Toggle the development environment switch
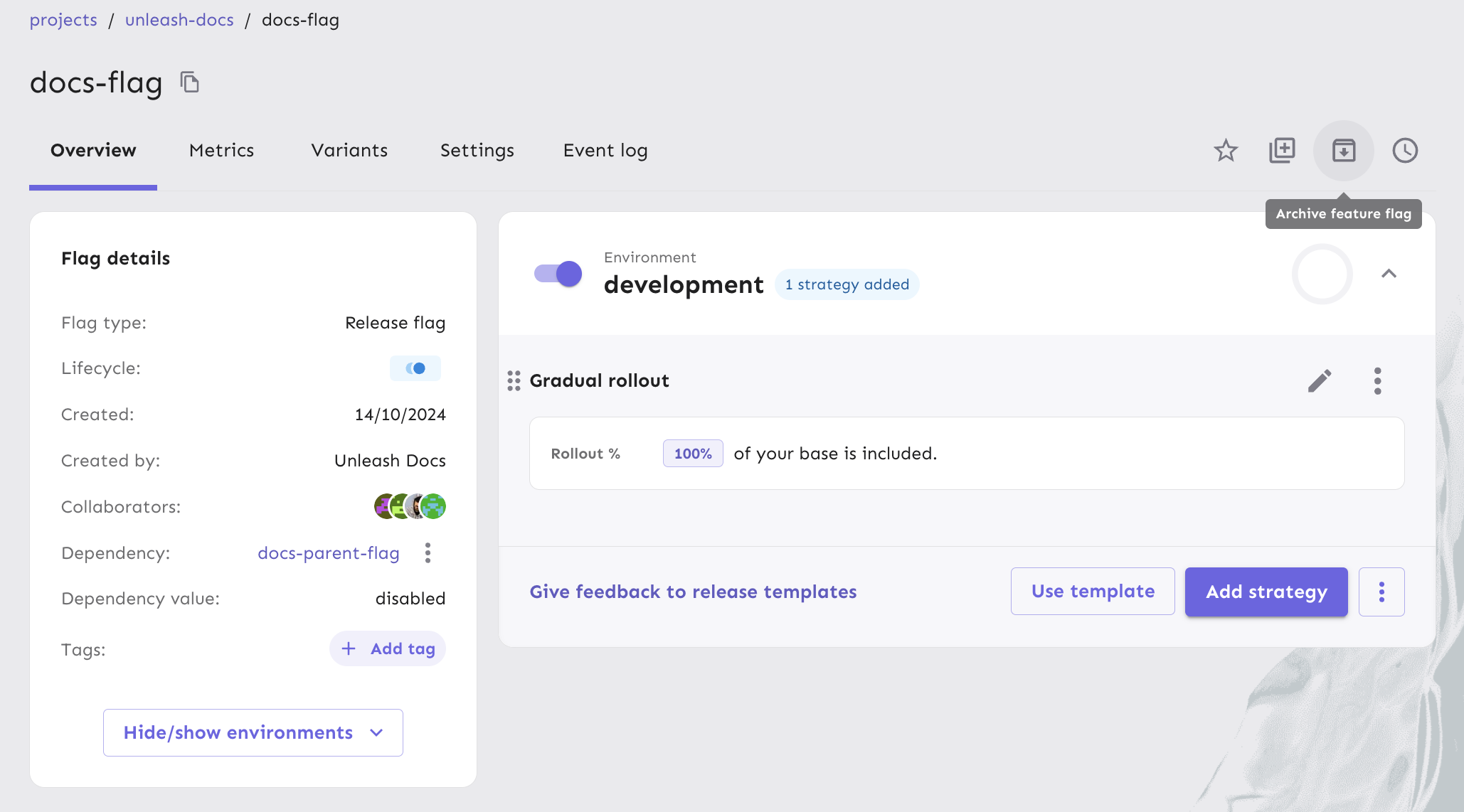The width and height of the screenshot is (1464, 812). click(558, 274)
